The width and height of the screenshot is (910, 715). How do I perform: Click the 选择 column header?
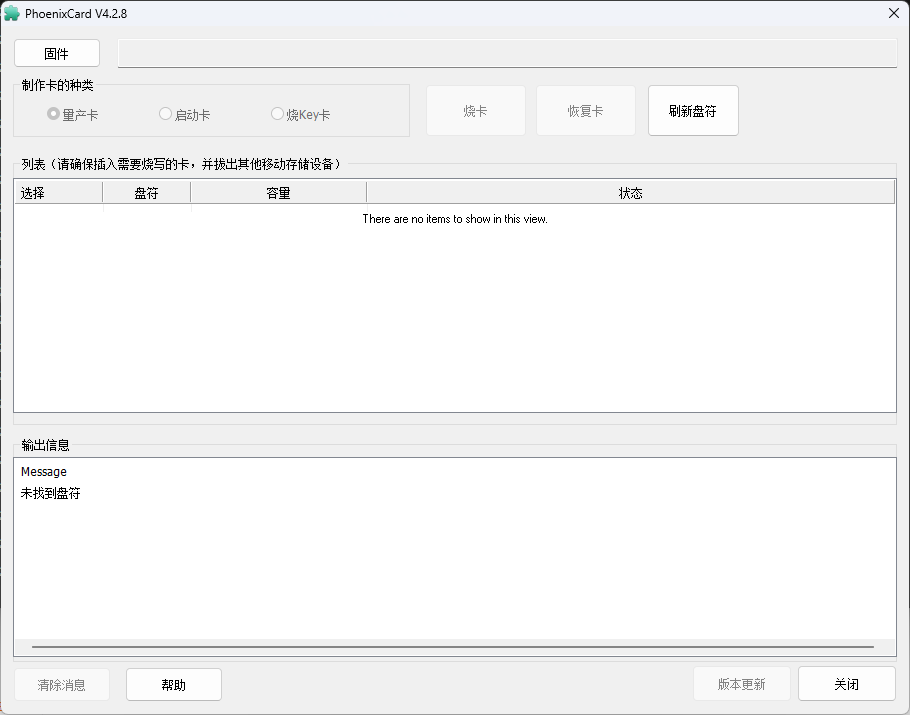[x=58, y=193]
